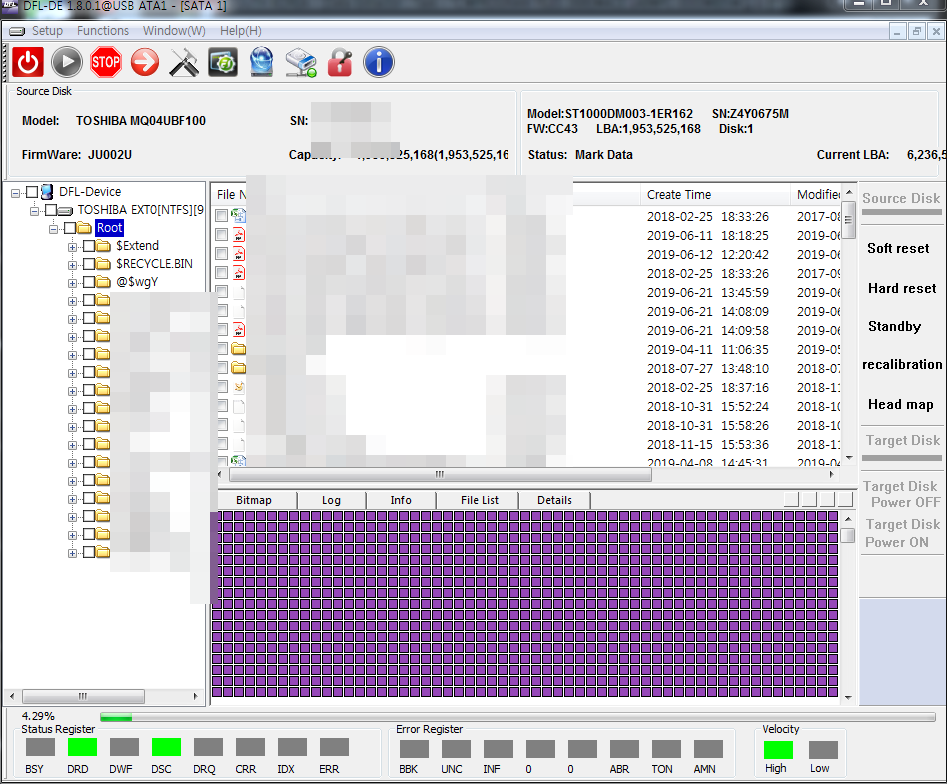The height and width of the screenshot is (784, 947).
Task: Expand the $Extend folder in the tree
Action: click(71, 245)
